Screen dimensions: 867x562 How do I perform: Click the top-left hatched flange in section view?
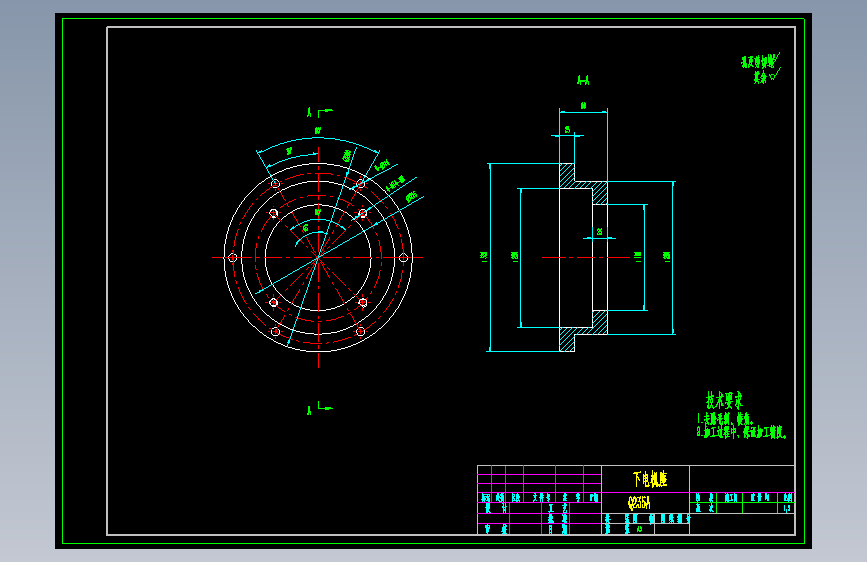point(567,176)
